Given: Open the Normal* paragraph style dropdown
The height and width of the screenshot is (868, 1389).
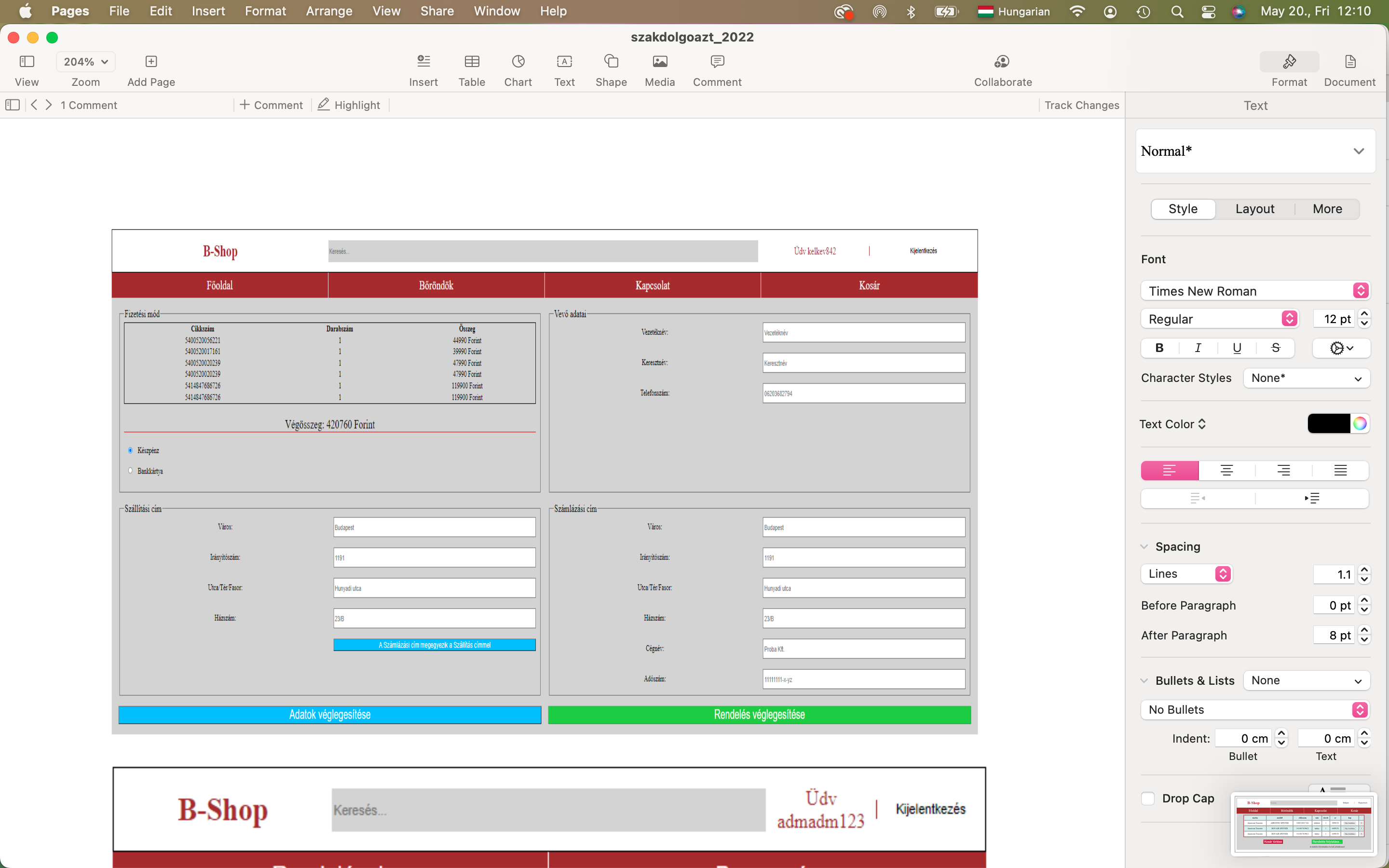Looking at the screenshot, I should pyautogui.click(x=1255, y=151).
